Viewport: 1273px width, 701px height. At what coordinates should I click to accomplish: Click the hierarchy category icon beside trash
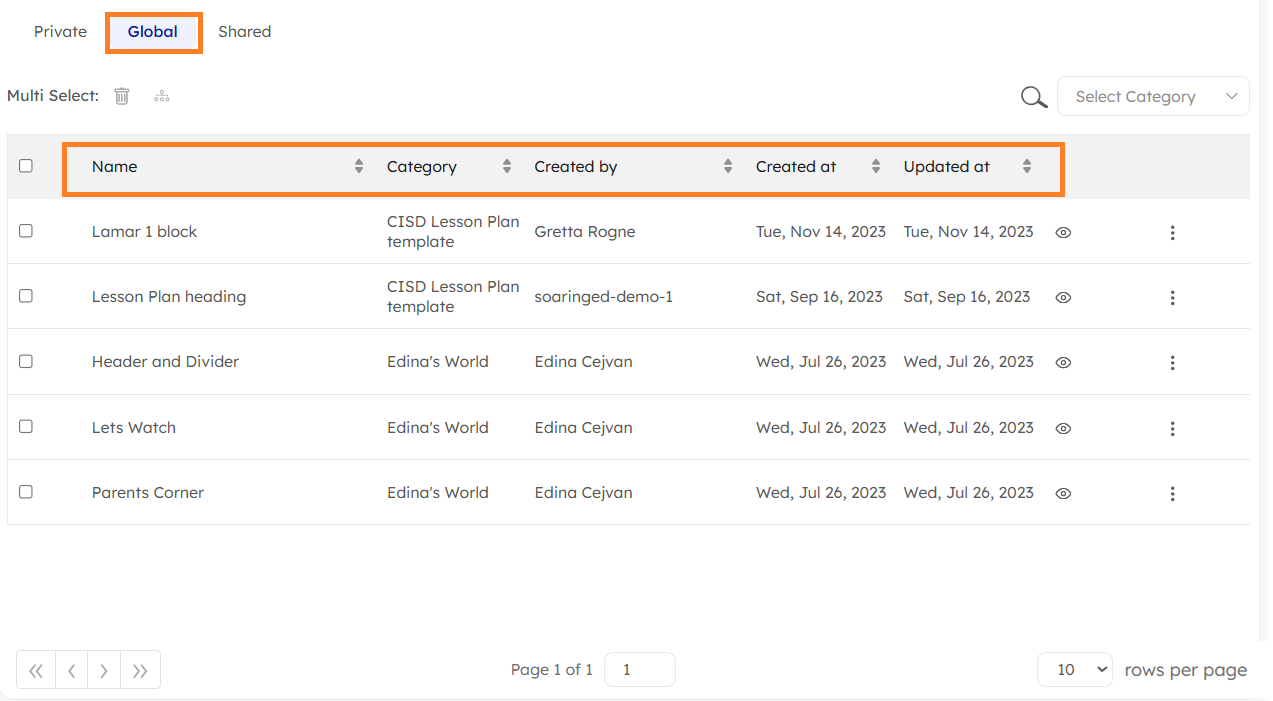point(162,96)
